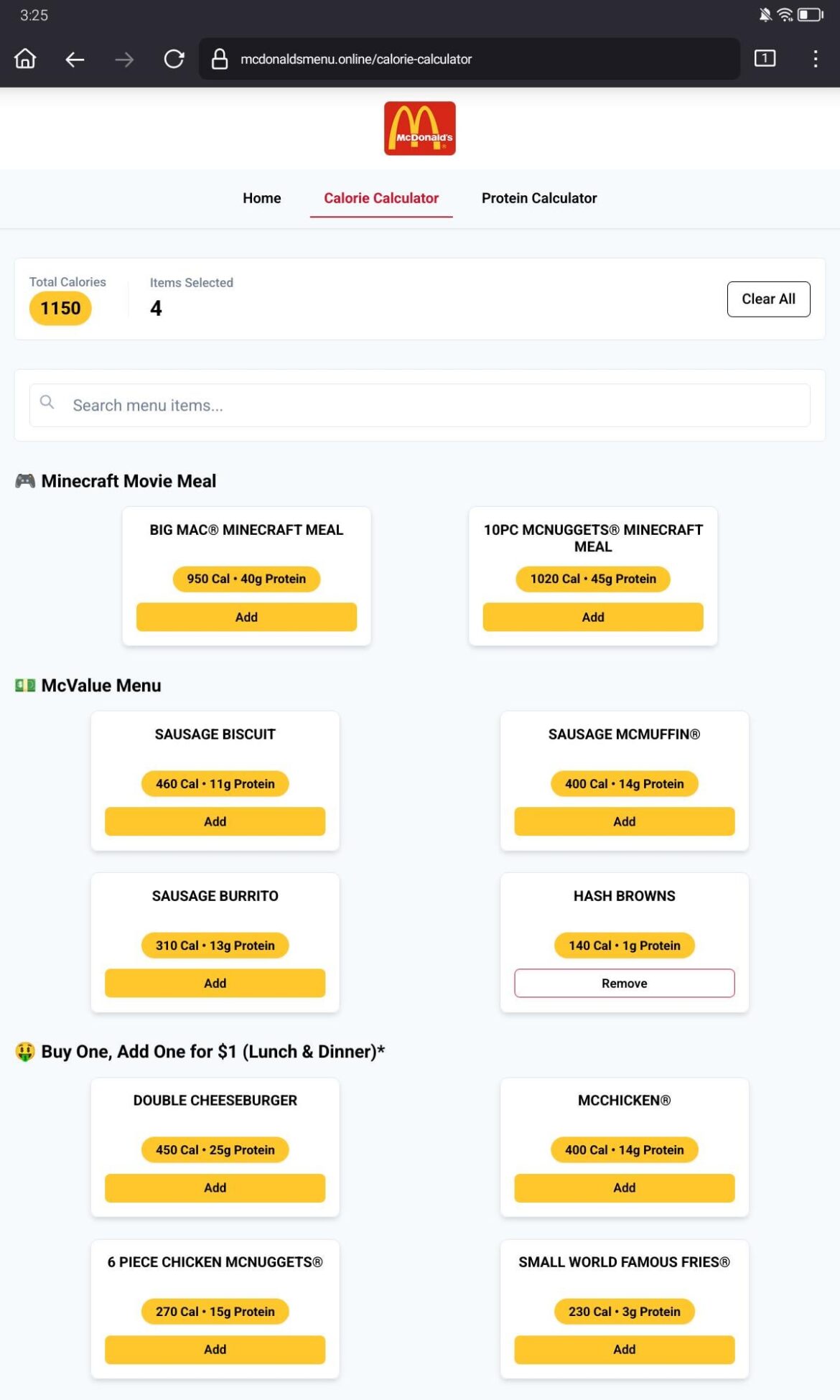Image resolution: width=840 pixels, height=1400 pixels.
Task: Switch to the Home tab
Action: point(261,198)
